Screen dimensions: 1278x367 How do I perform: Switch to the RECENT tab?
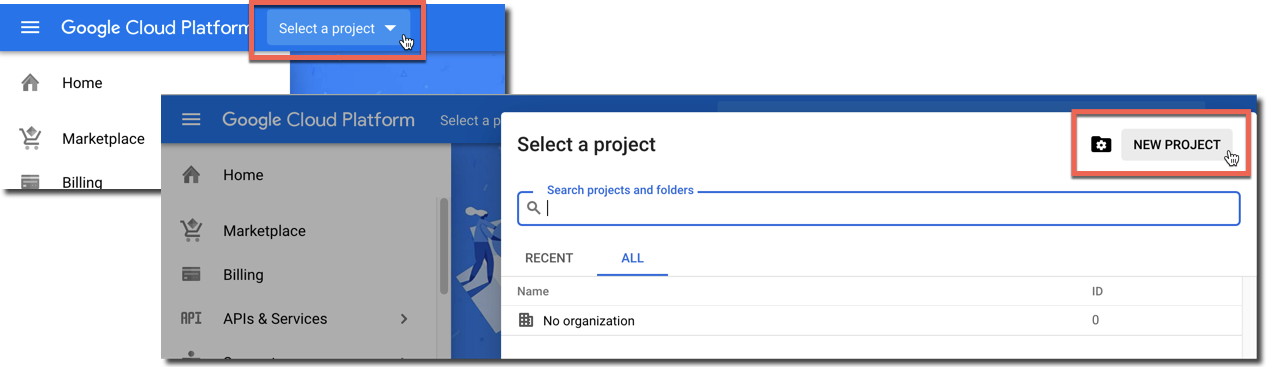(x=549, y=258)
